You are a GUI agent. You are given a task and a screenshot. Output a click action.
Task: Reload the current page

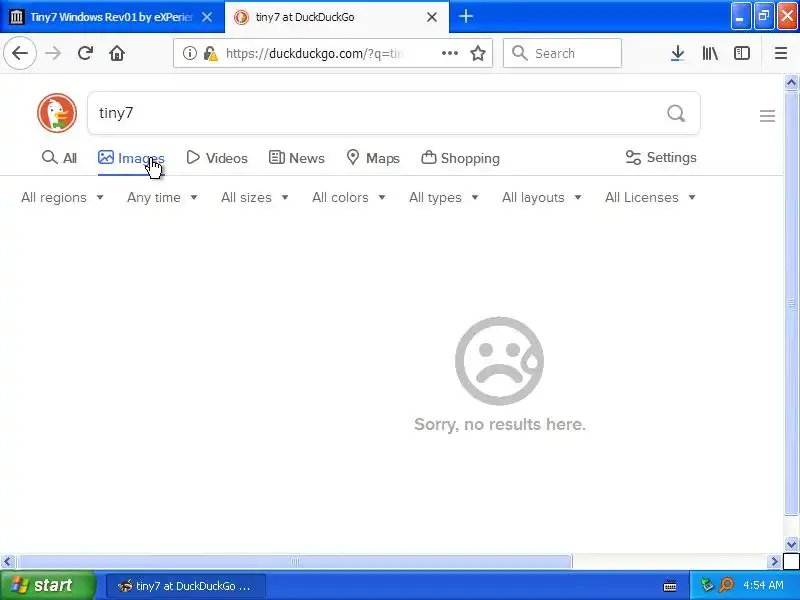click(x=85, y=53)
